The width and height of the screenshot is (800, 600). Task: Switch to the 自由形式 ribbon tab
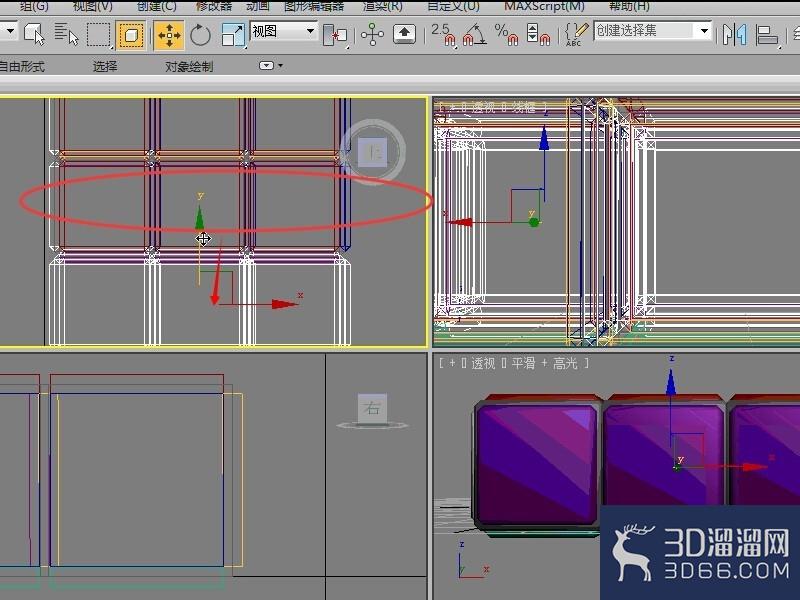(x=21, y=66)
